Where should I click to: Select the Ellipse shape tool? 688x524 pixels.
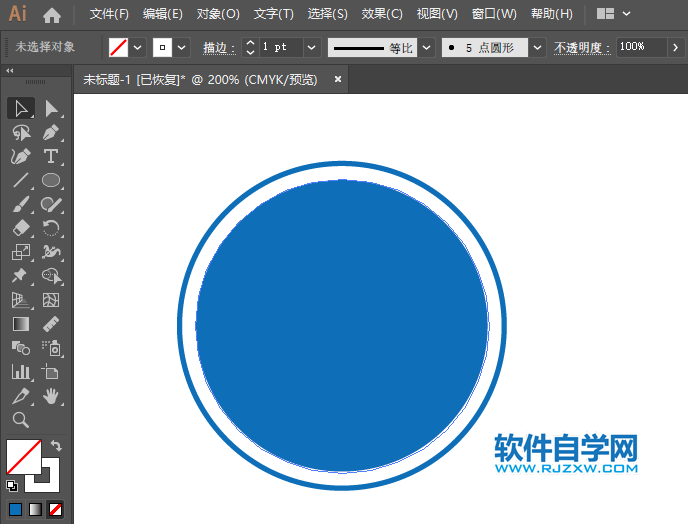[51, 181]
